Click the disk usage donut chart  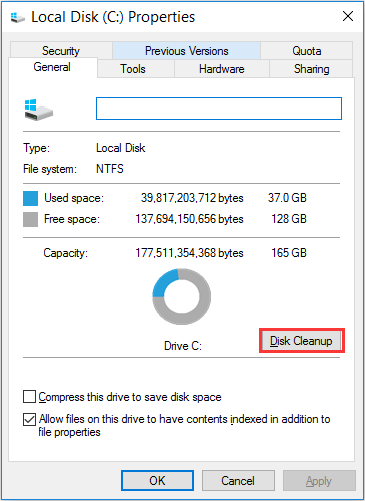pyautogui.click(x=182, y=297)
